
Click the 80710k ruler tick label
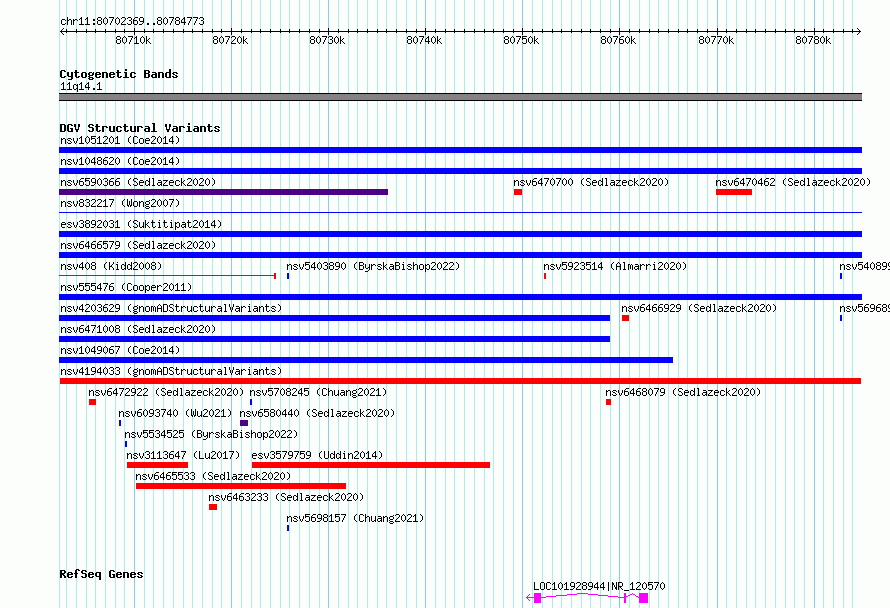(133, 40)
